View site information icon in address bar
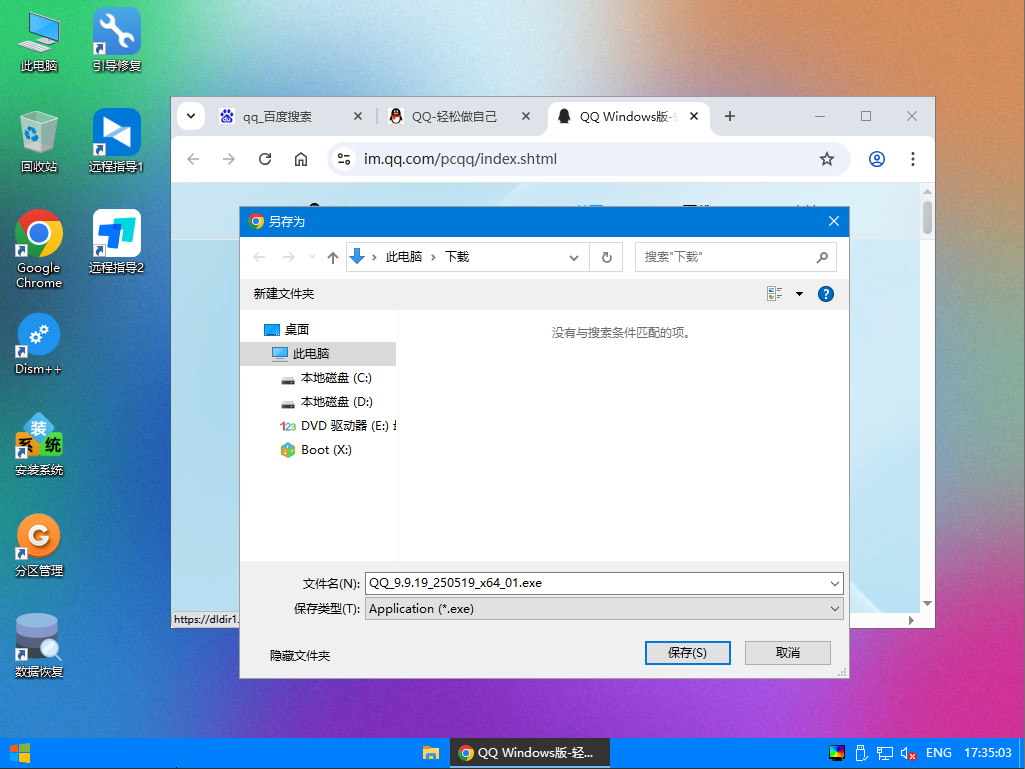This screenshot has height=769, width=1025. pos(344,159)
